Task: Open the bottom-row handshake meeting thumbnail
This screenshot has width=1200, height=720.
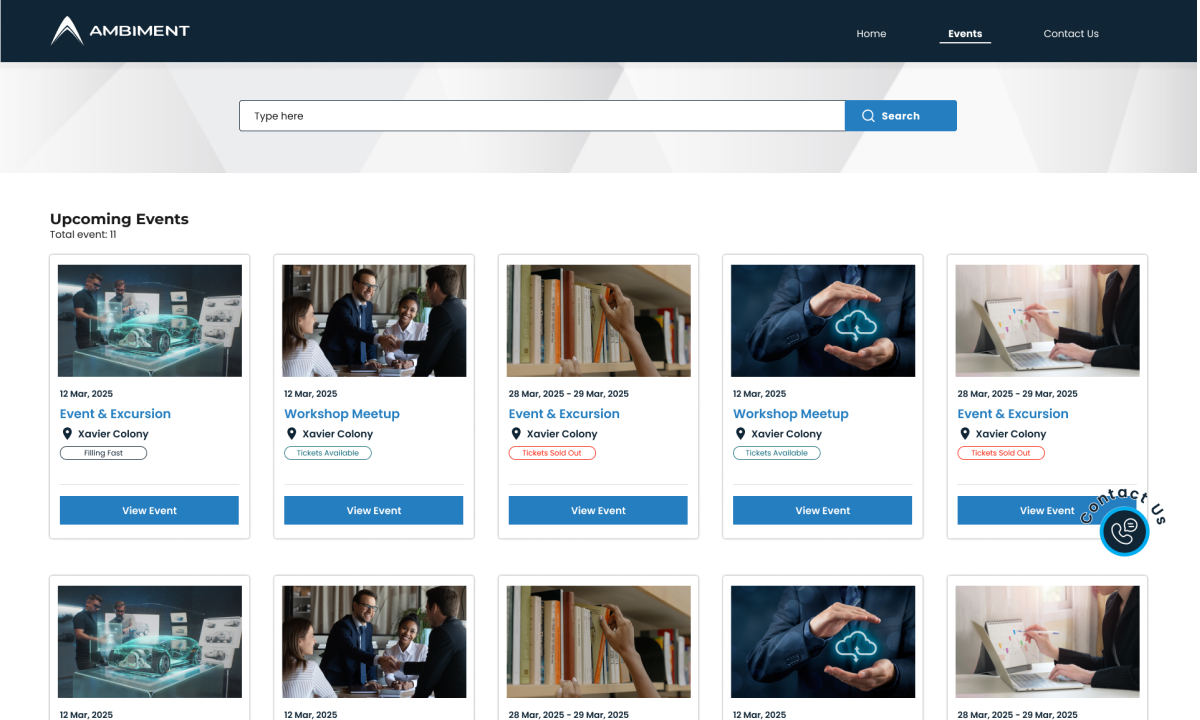Action: [374, 642]
